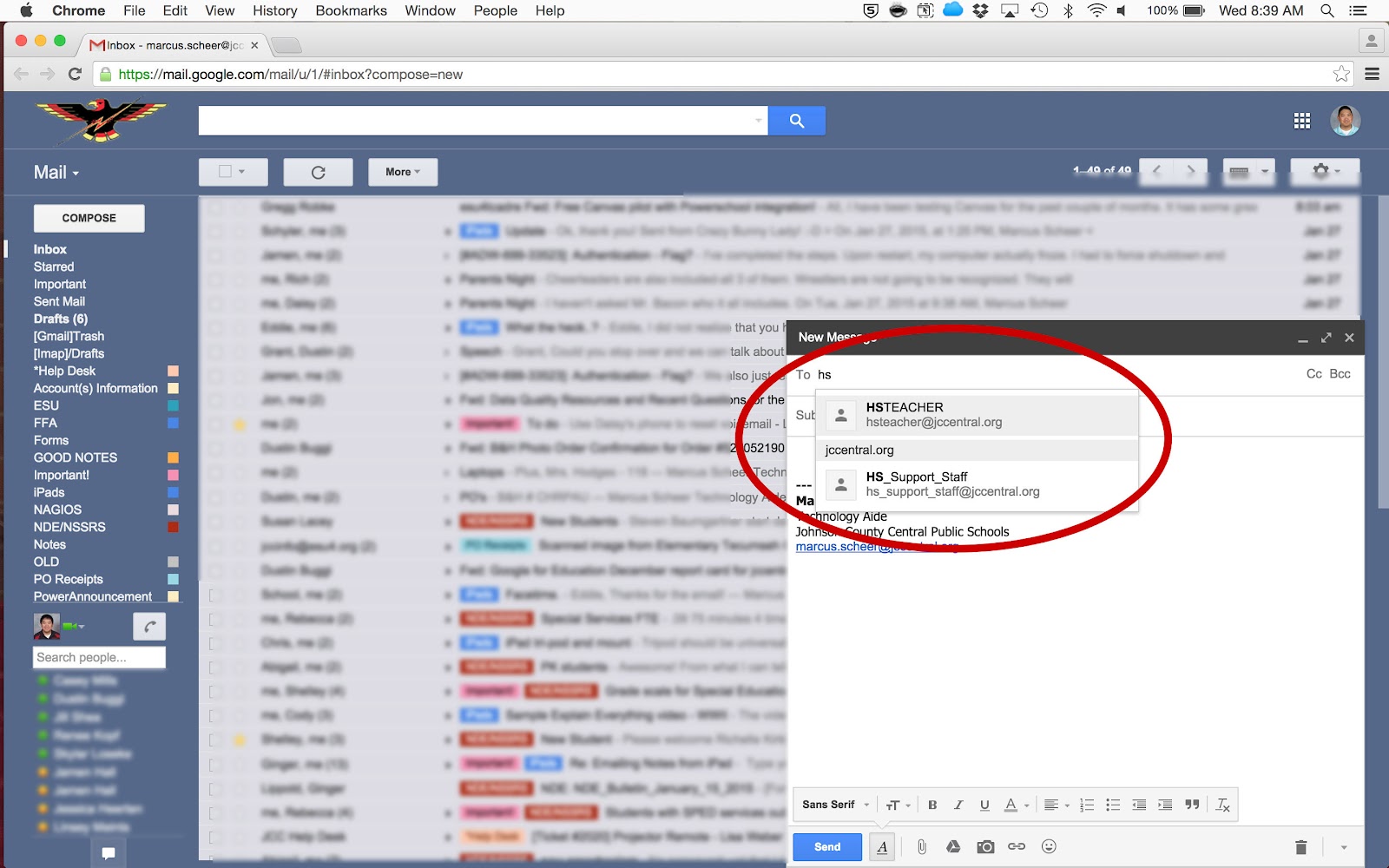Open macOS Spotlight search
This screenshot has height=868, width=1389.
(1326, 10)
